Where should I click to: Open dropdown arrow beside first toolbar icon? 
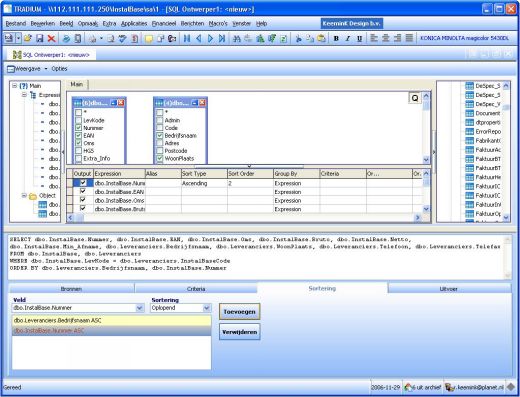click(18, 38)
